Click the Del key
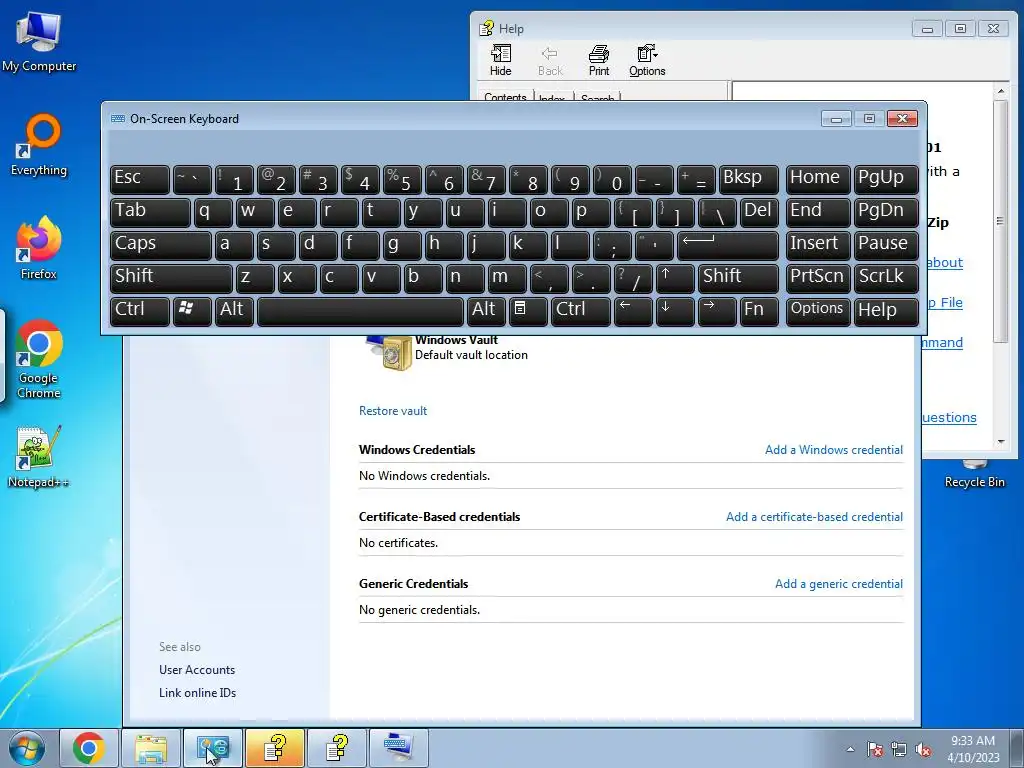This screenshot has width=1024, height=768. click(759, 212)
